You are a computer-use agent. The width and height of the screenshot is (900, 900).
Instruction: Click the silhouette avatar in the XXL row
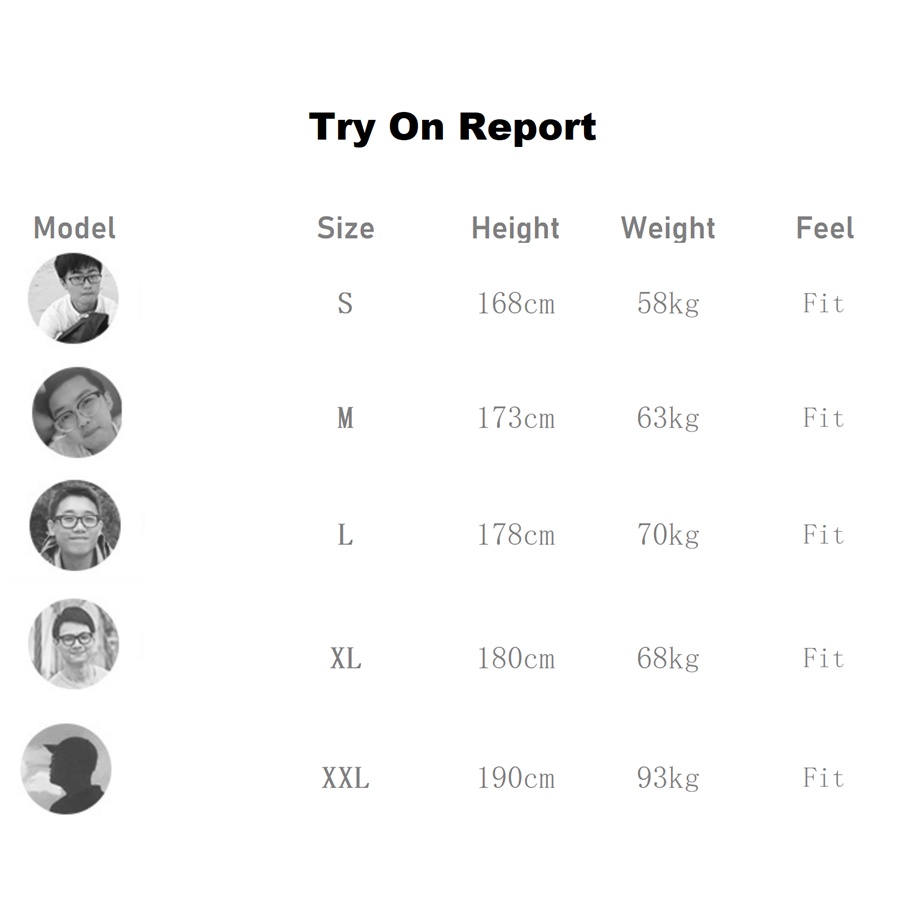coord(66,769)
